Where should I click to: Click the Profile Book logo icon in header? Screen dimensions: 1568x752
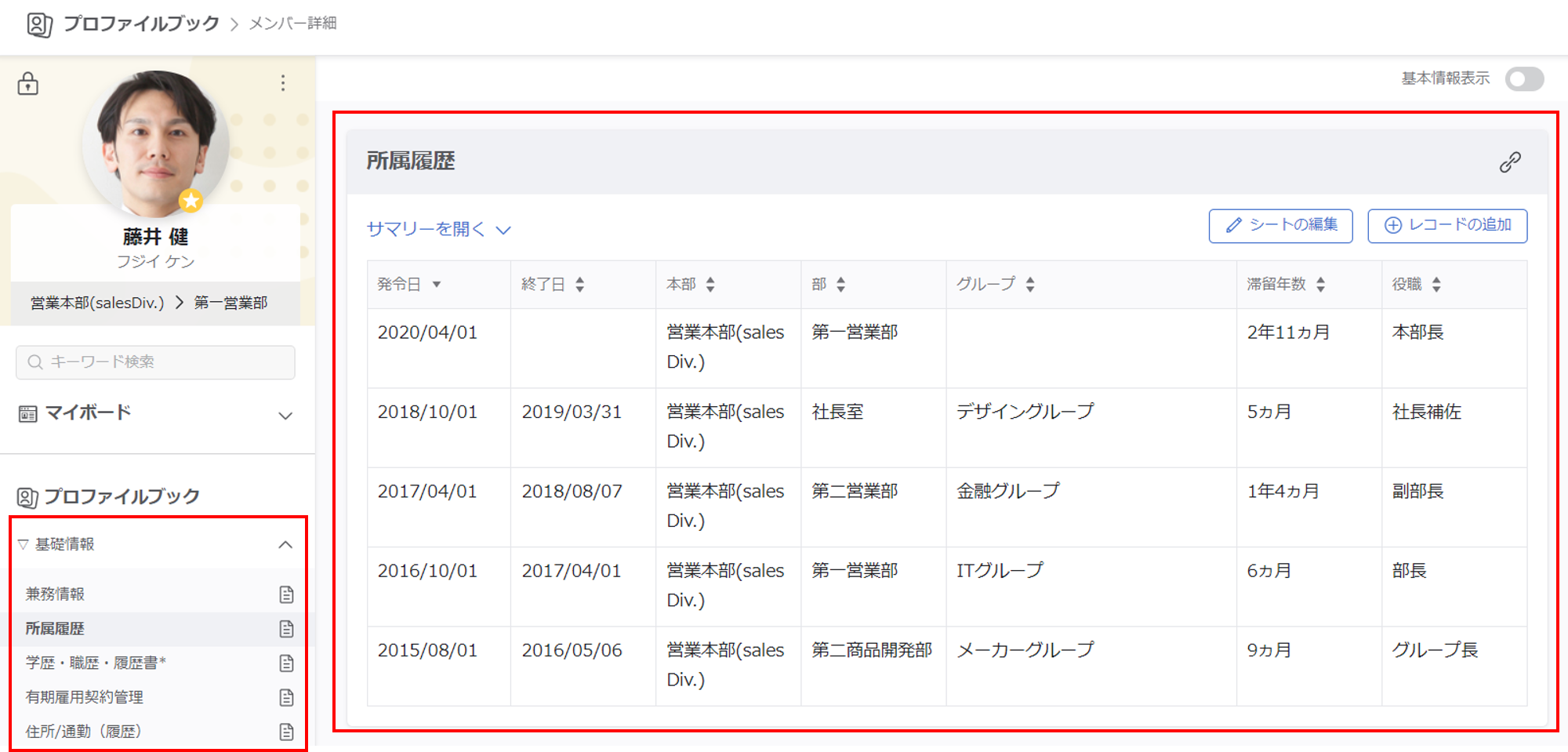coord(39,24)
